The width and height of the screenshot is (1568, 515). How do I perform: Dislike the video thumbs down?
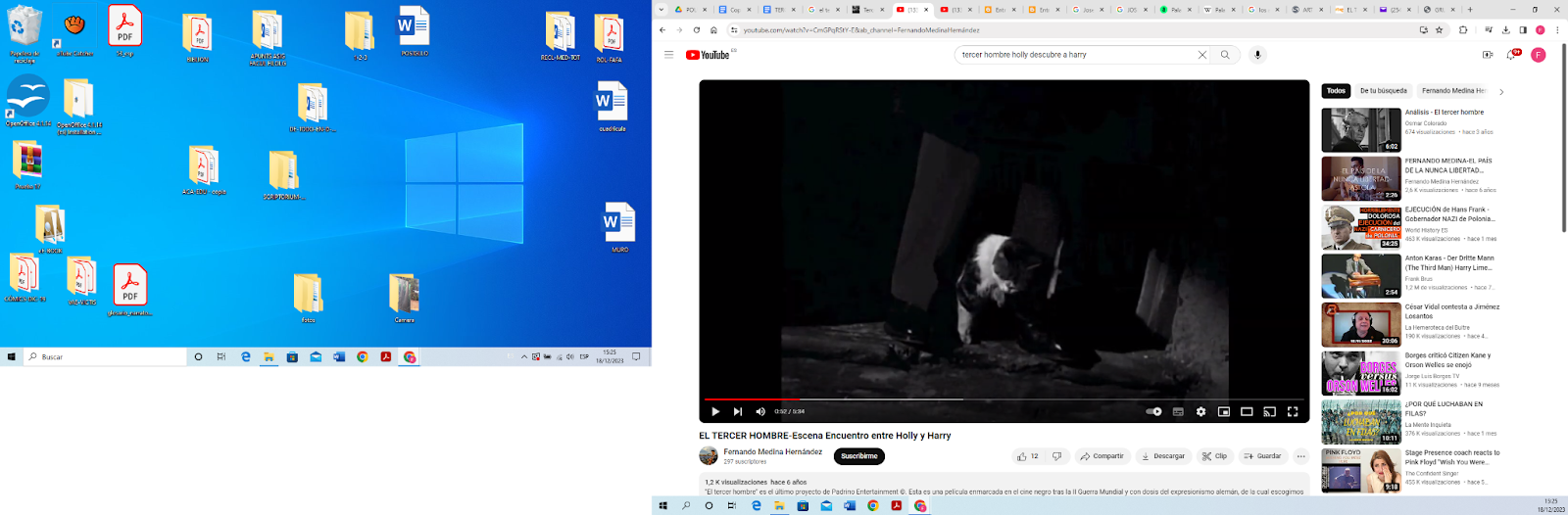tap(1057, 456)
